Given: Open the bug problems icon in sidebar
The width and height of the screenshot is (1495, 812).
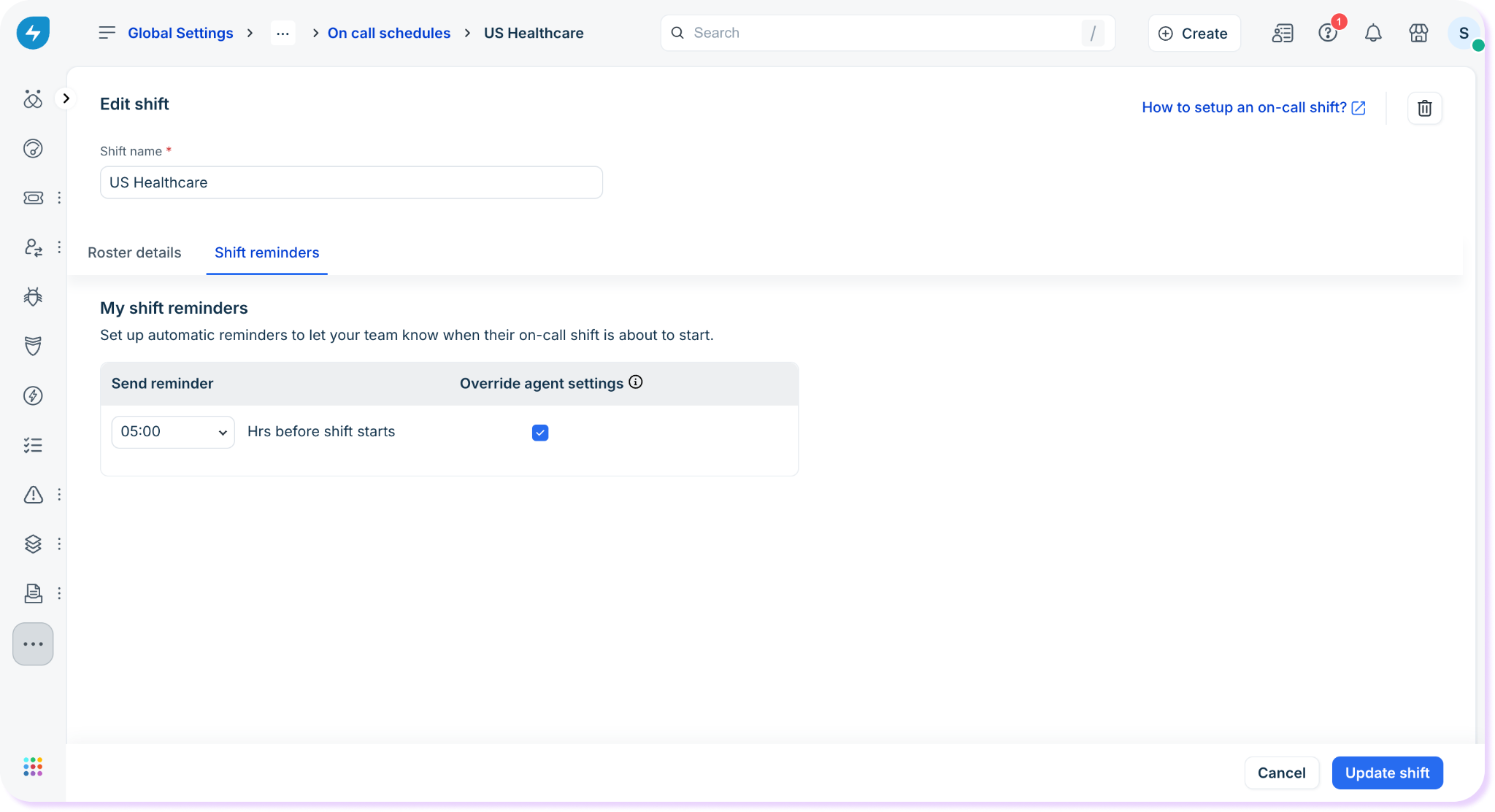Looking at the screenshot, I should point(33,296).
